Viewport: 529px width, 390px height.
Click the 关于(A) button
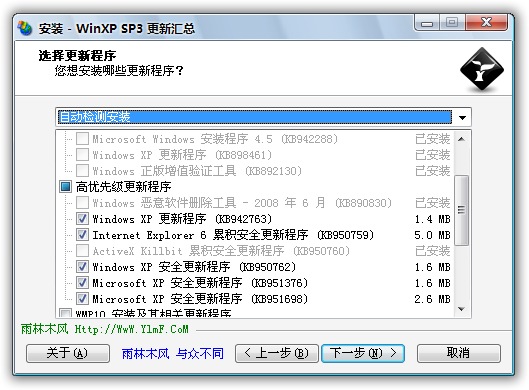(x=68, y=353)
